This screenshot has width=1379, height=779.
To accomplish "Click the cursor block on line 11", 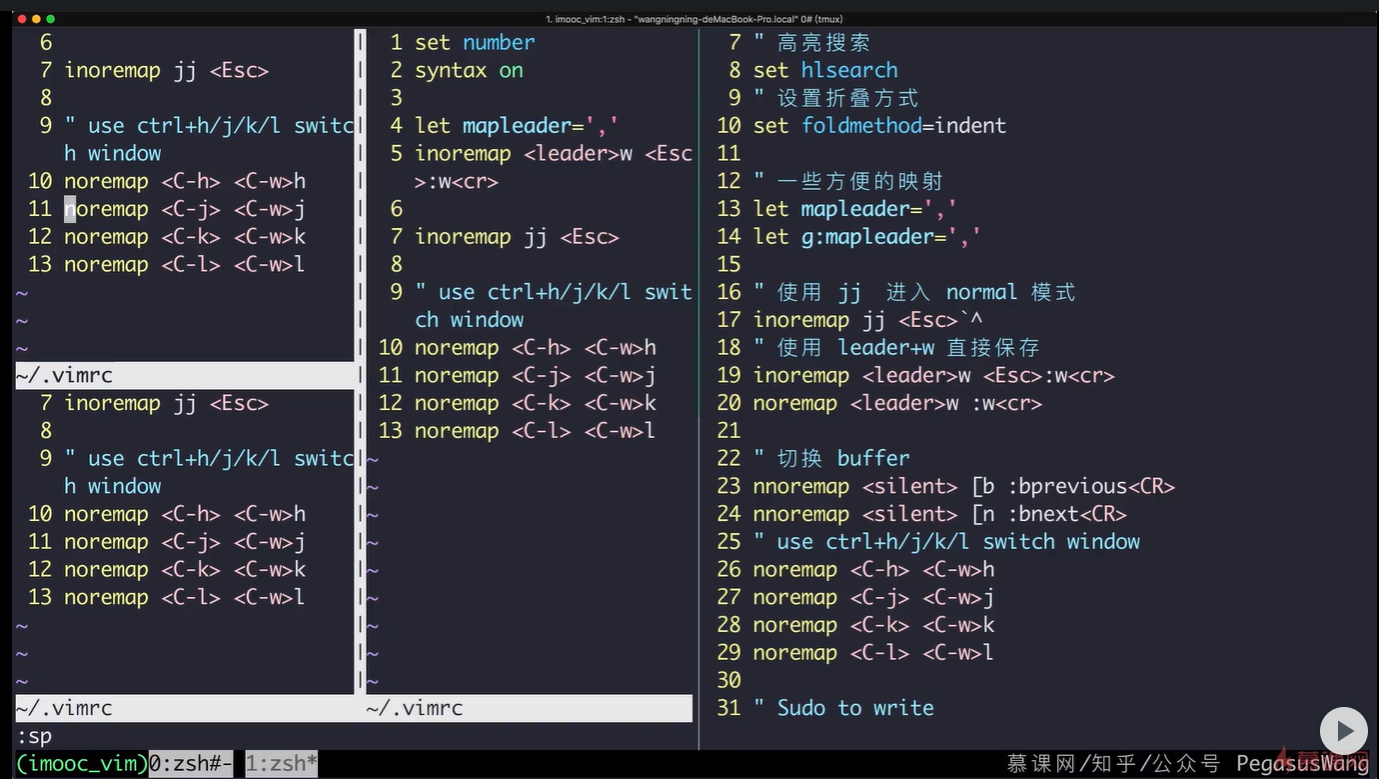I will tap(70, 209).
